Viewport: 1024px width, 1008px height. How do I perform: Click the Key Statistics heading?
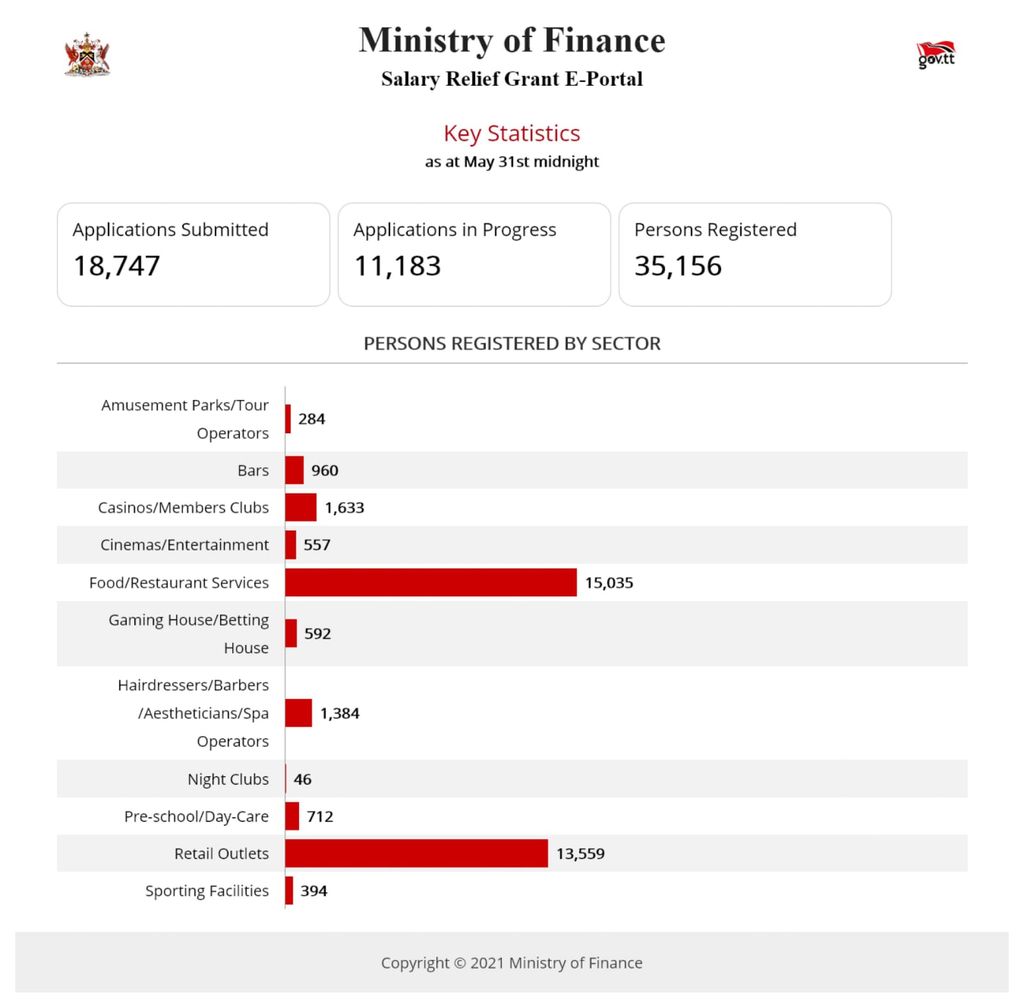511,133
